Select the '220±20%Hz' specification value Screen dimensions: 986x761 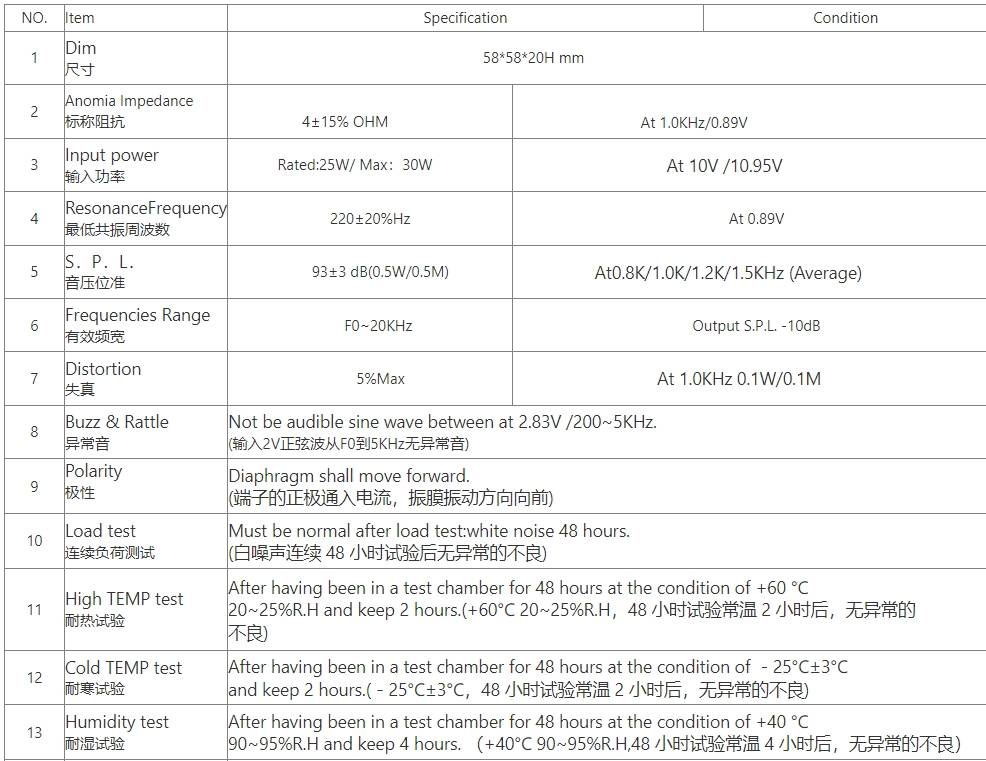pos(370,219)
